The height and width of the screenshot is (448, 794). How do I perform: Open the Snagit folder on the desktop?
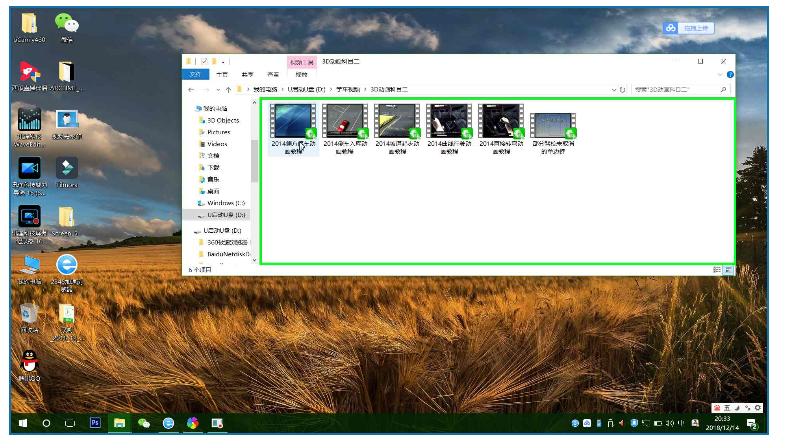coord(66,221)
